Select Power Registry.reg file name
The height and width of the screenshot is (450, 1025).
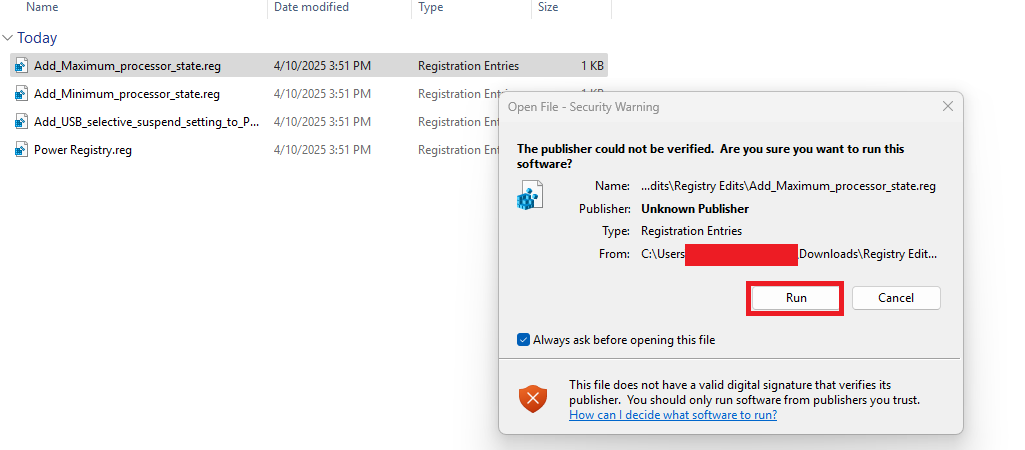(x=83, y=150)
